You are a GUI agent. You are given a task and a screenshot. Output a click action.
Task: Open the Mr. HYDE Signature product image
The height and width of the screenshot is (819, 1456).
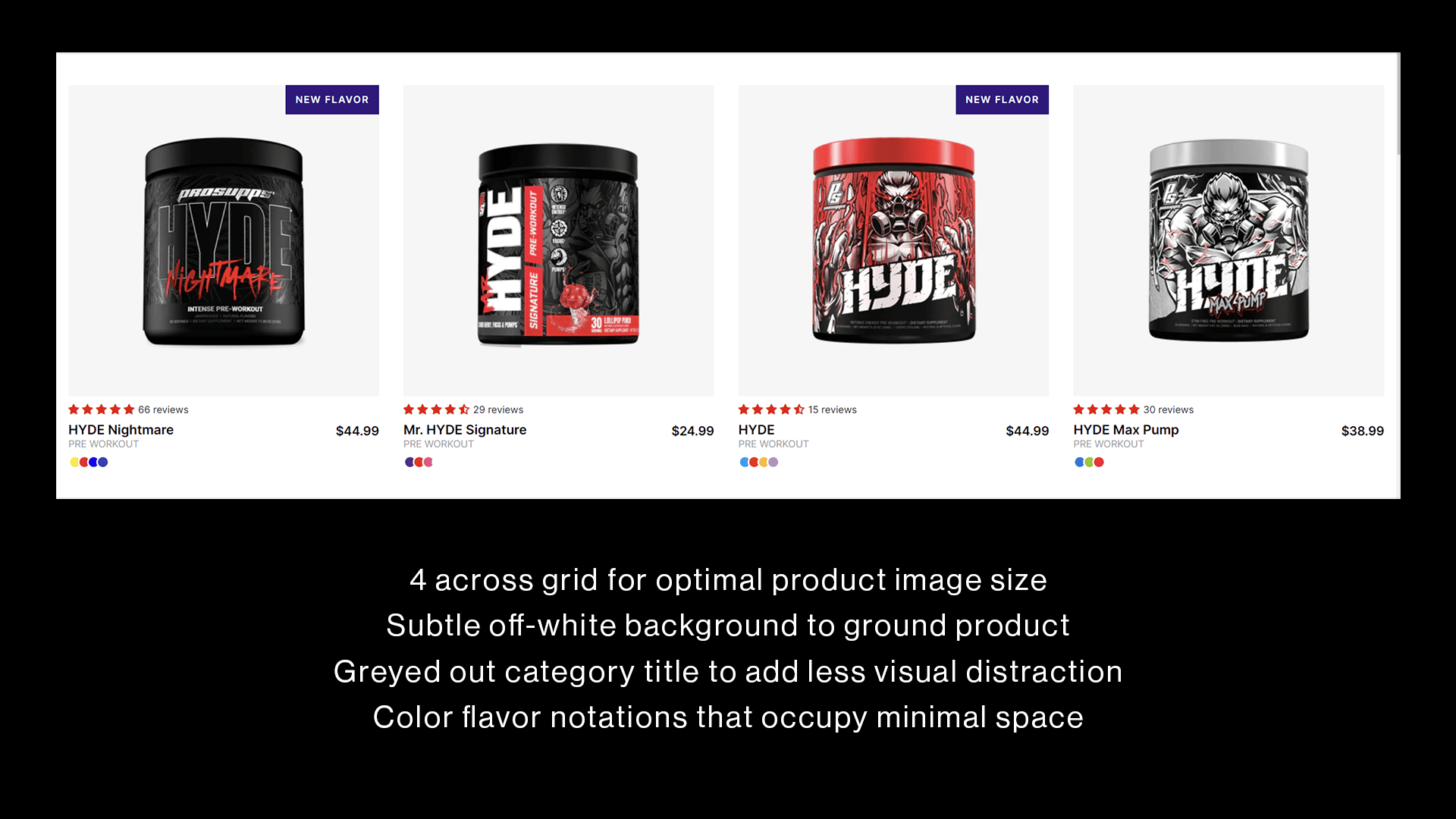point(559,240)
